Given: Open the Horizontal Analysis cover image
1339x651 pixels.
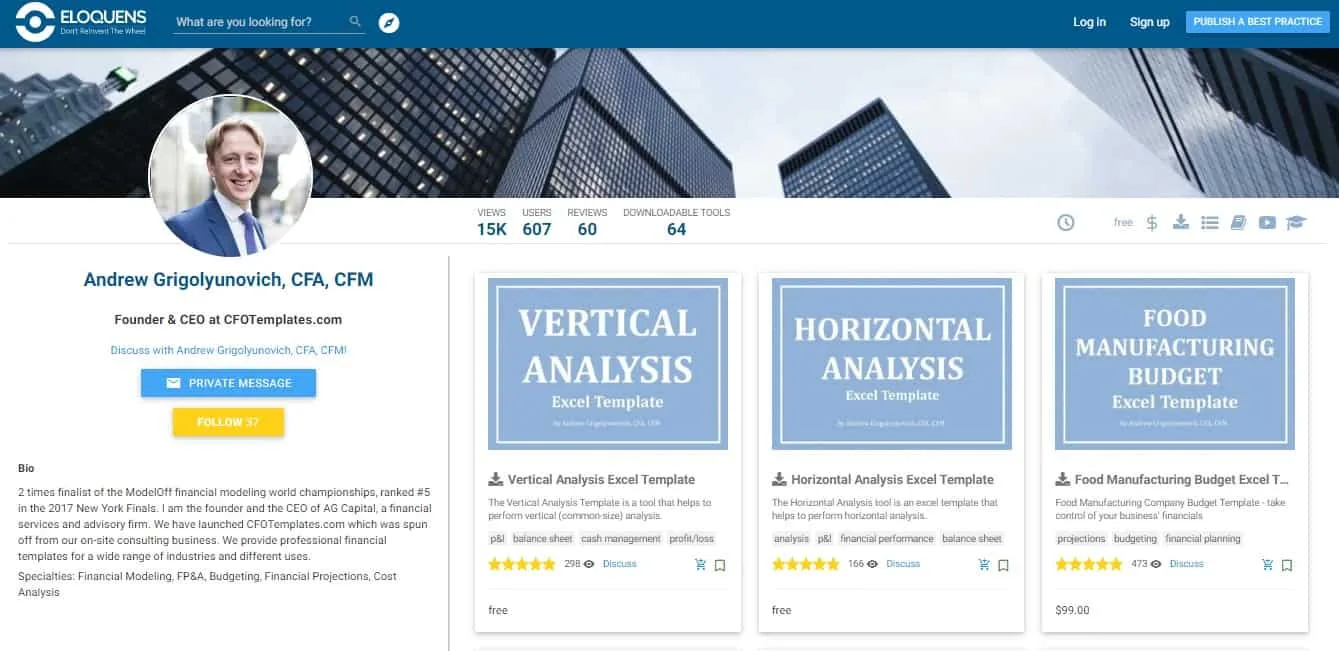Looking at the screenshot, I should point(892,364).
